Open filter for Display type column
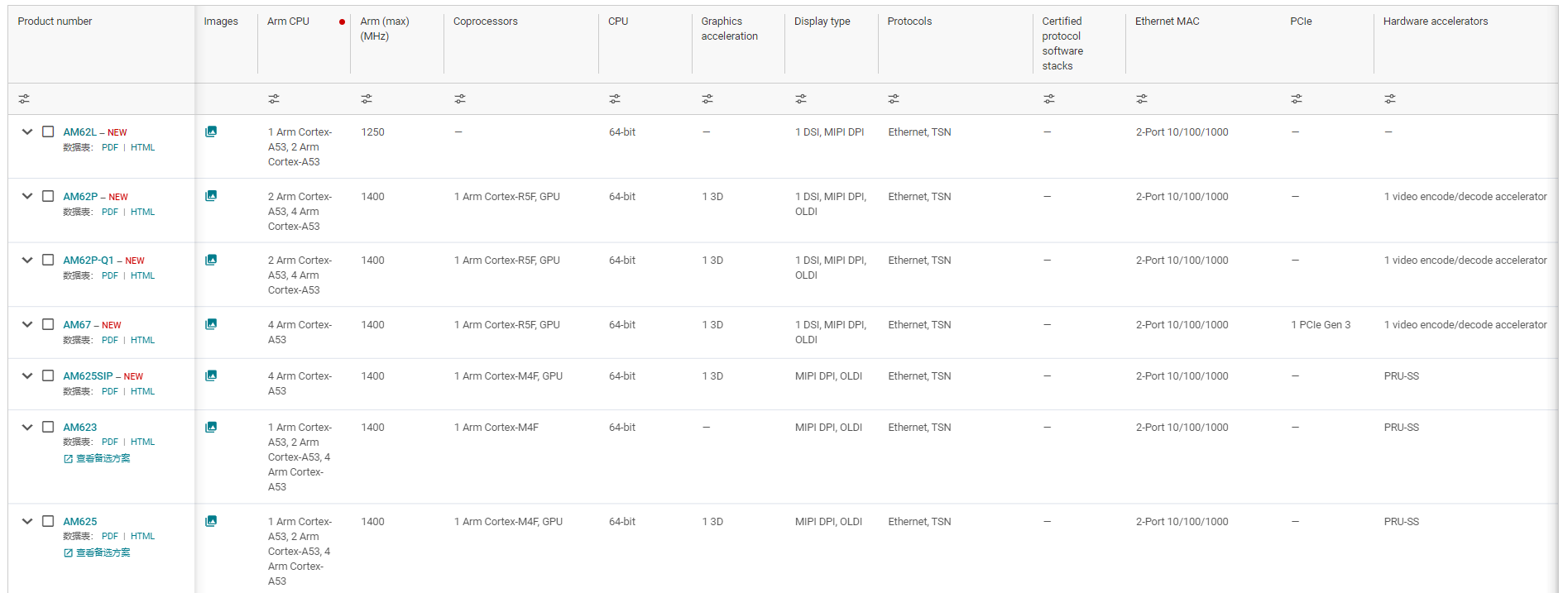This screenshot has width=1568, height=593. pyautogui.click(x=801, y=99)
